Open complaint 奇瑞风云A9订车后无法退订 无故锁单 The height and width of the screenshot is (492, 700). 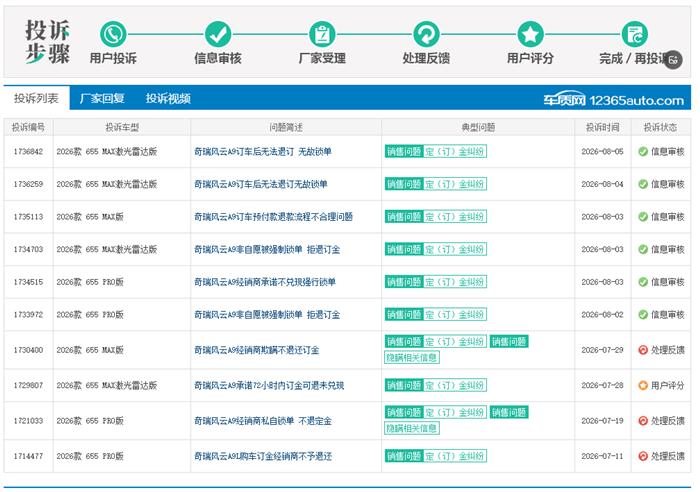click(x=263, y=151)
